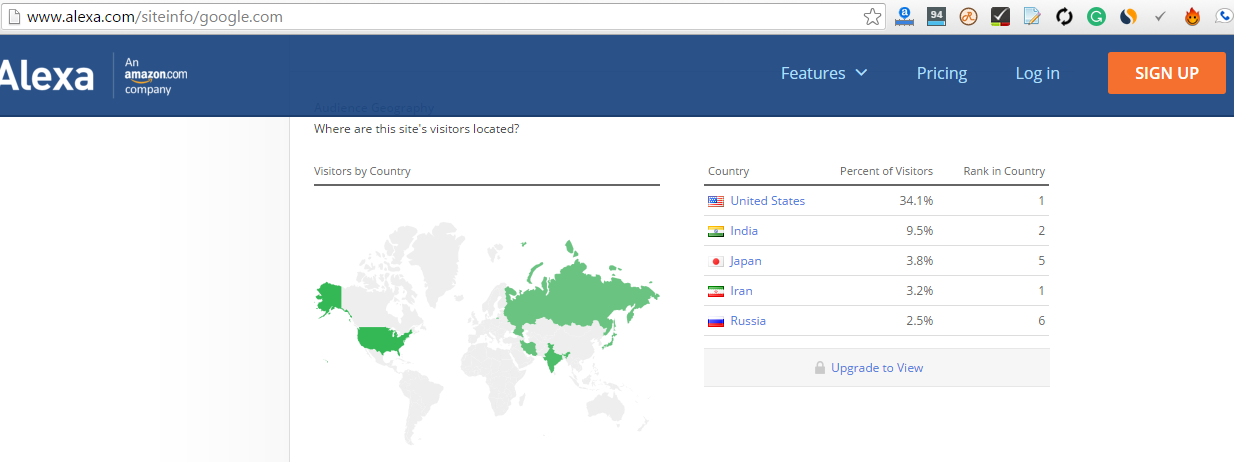
Task: Click the Upgrade to View link
Action: 877,368
